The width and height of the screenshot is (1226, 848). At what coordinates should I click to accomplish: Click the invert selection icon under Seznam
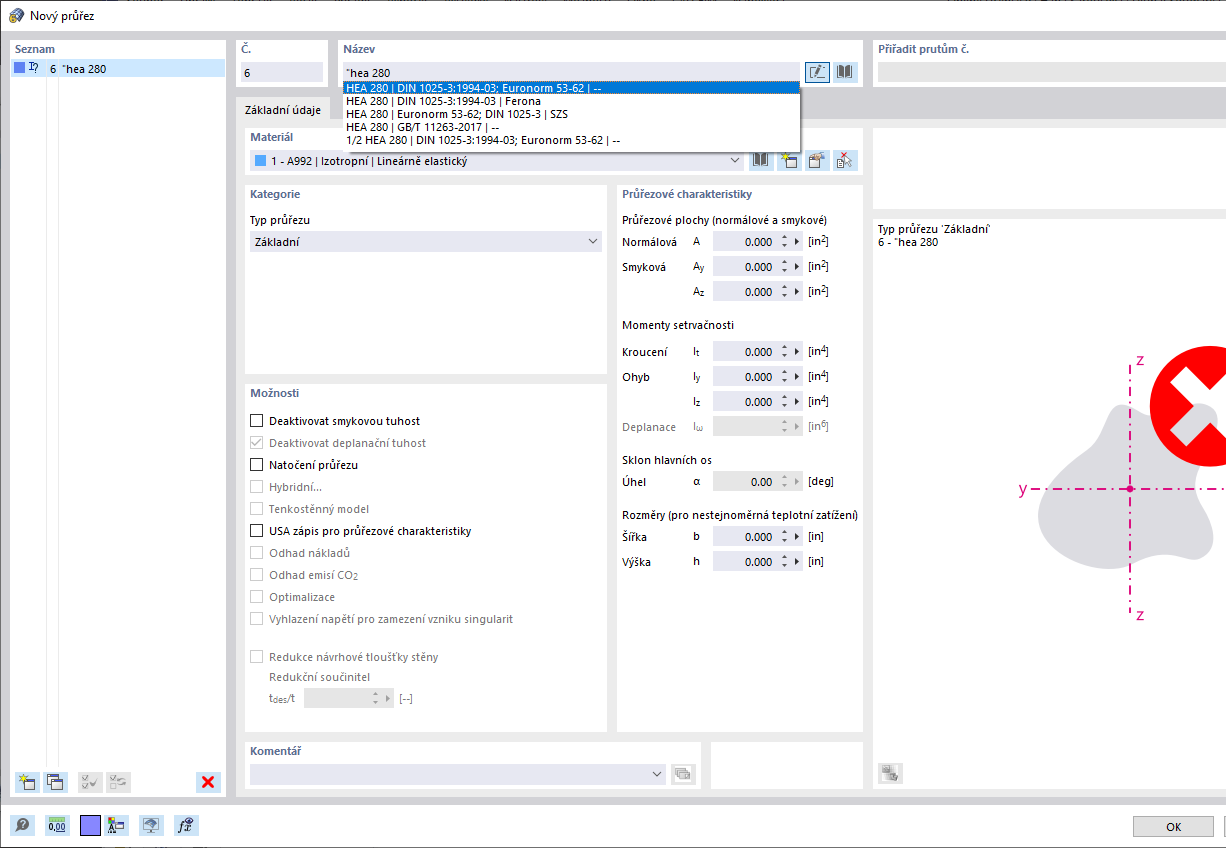click(x=118, y=782)
